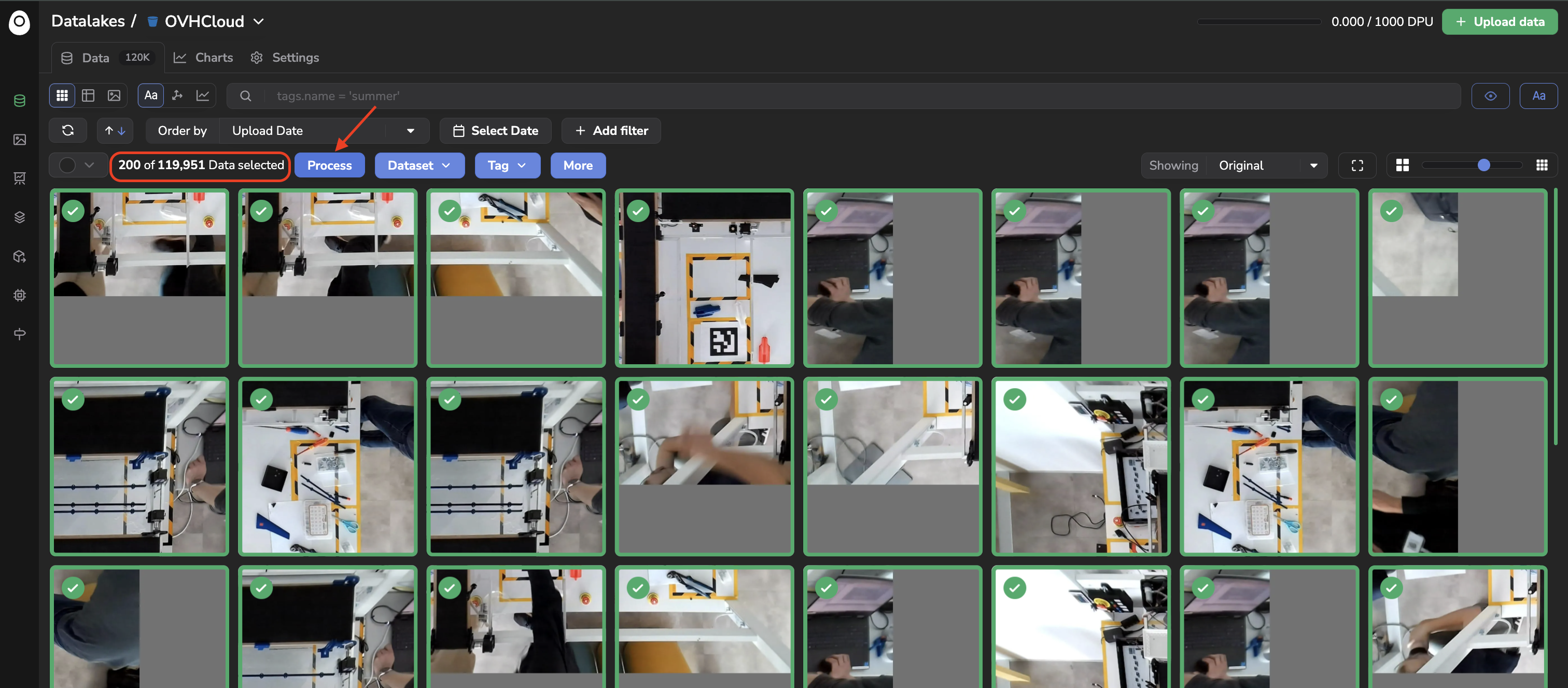This screenshot has height=688, width=1568.
Task: Toggle ascending/descending sort direction
Action: (115, 131)
